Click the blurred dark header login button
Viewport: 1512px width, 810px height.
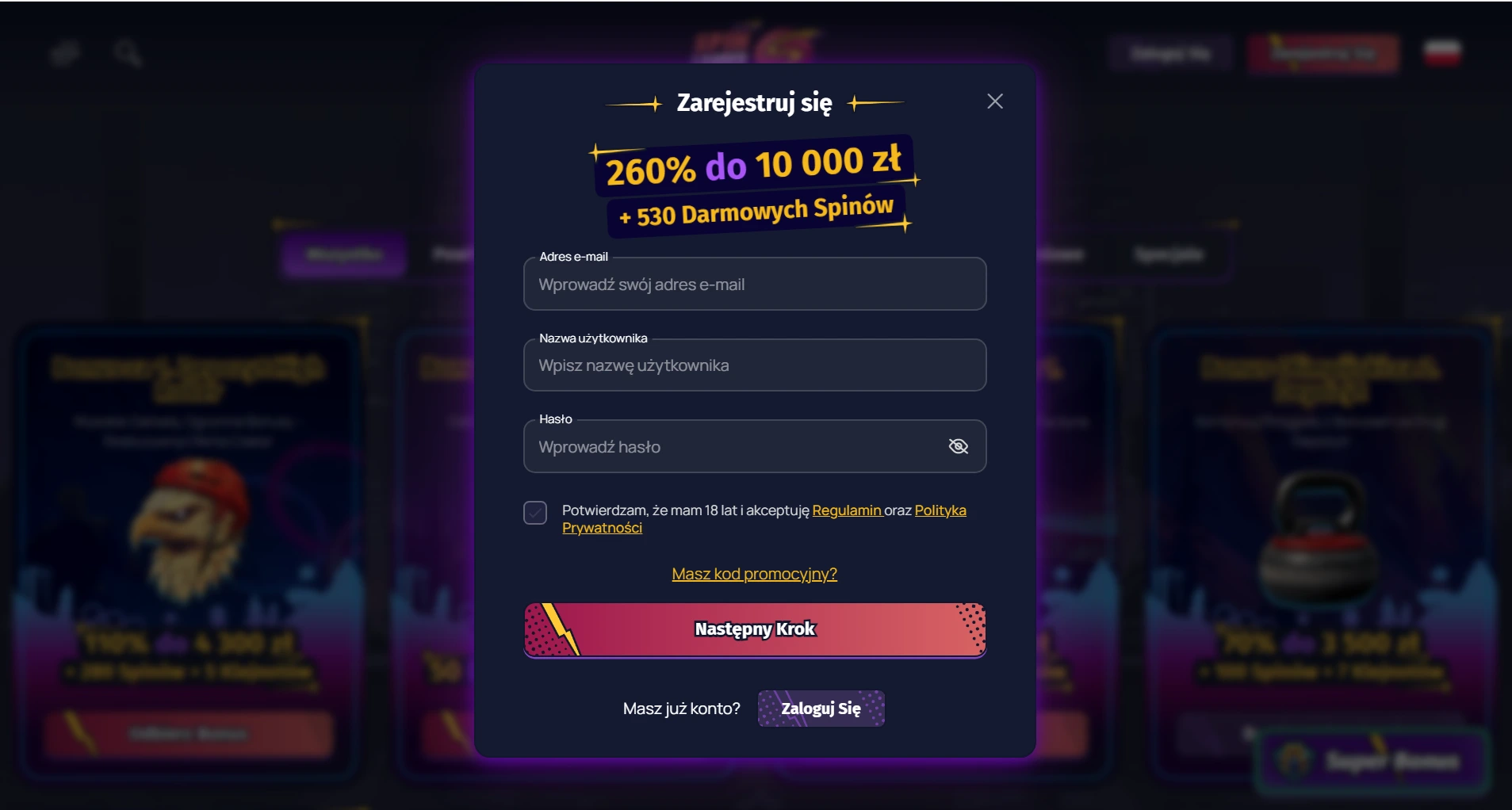pyautogui.click(x=1170, y=54)
